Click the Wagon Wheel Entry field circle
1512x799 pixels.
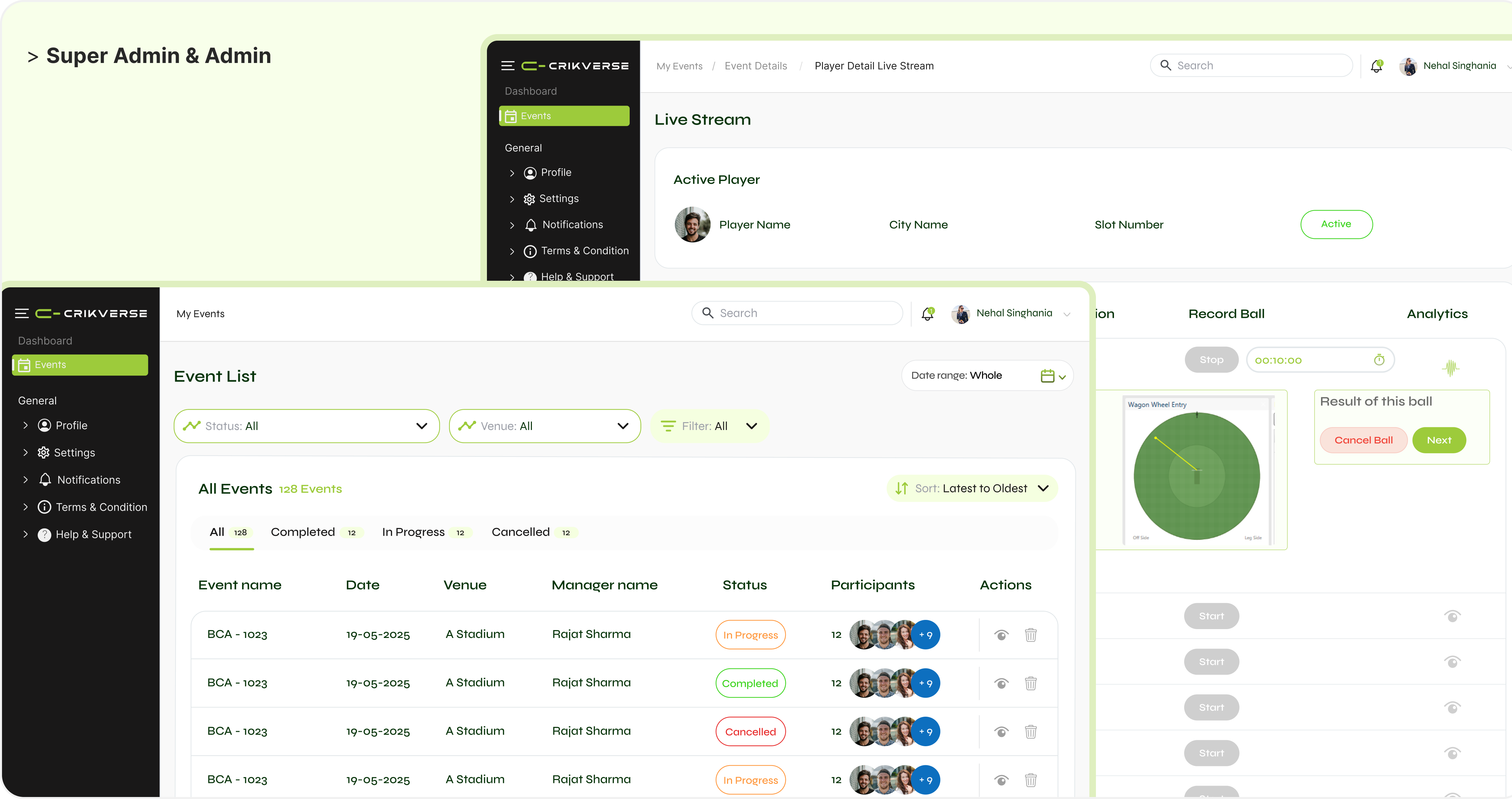[1196, 476]
